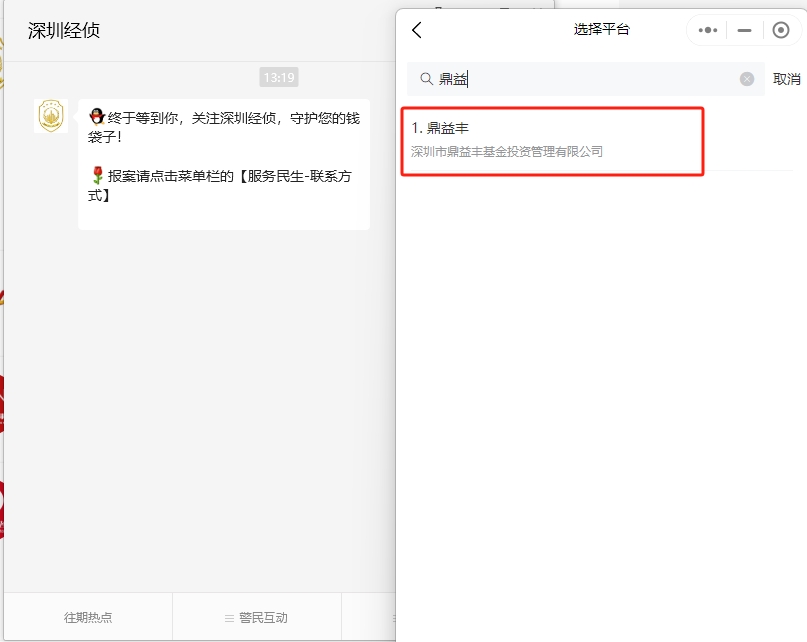Screen dimensions: 807x642
Task: Click 深圳市鼎益丰基金投资管理有限公司 subtitle
Action: click(x=507, y=152)
